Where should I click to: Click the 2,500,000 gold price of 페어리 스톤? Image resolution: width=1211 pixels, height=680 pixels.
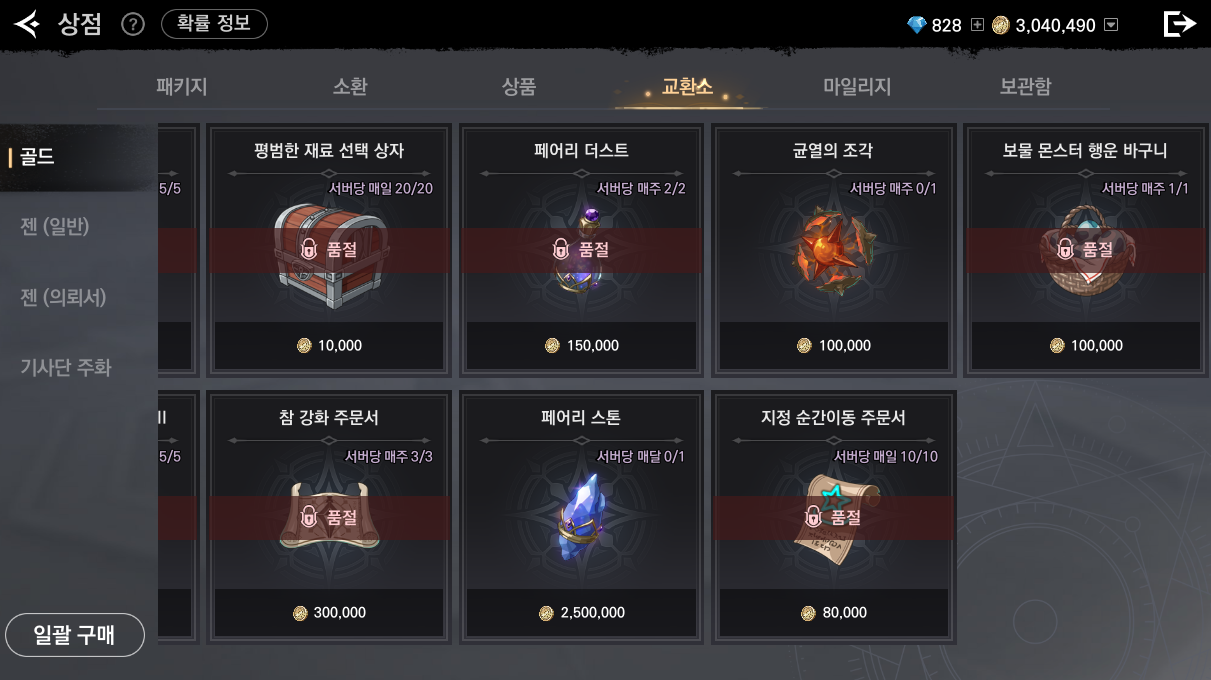581,613
